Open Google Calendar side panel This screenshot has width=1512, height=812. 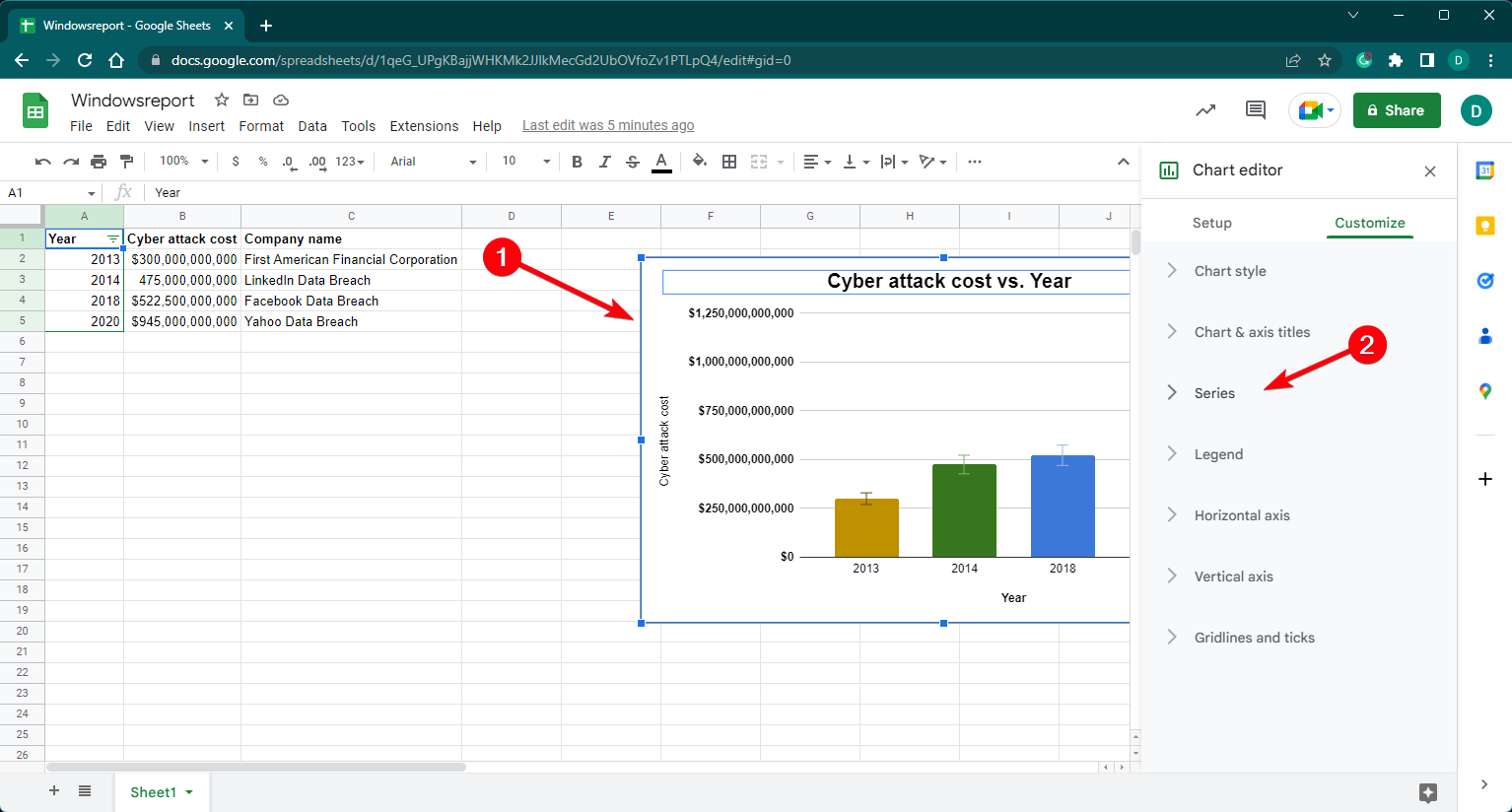1485,171
